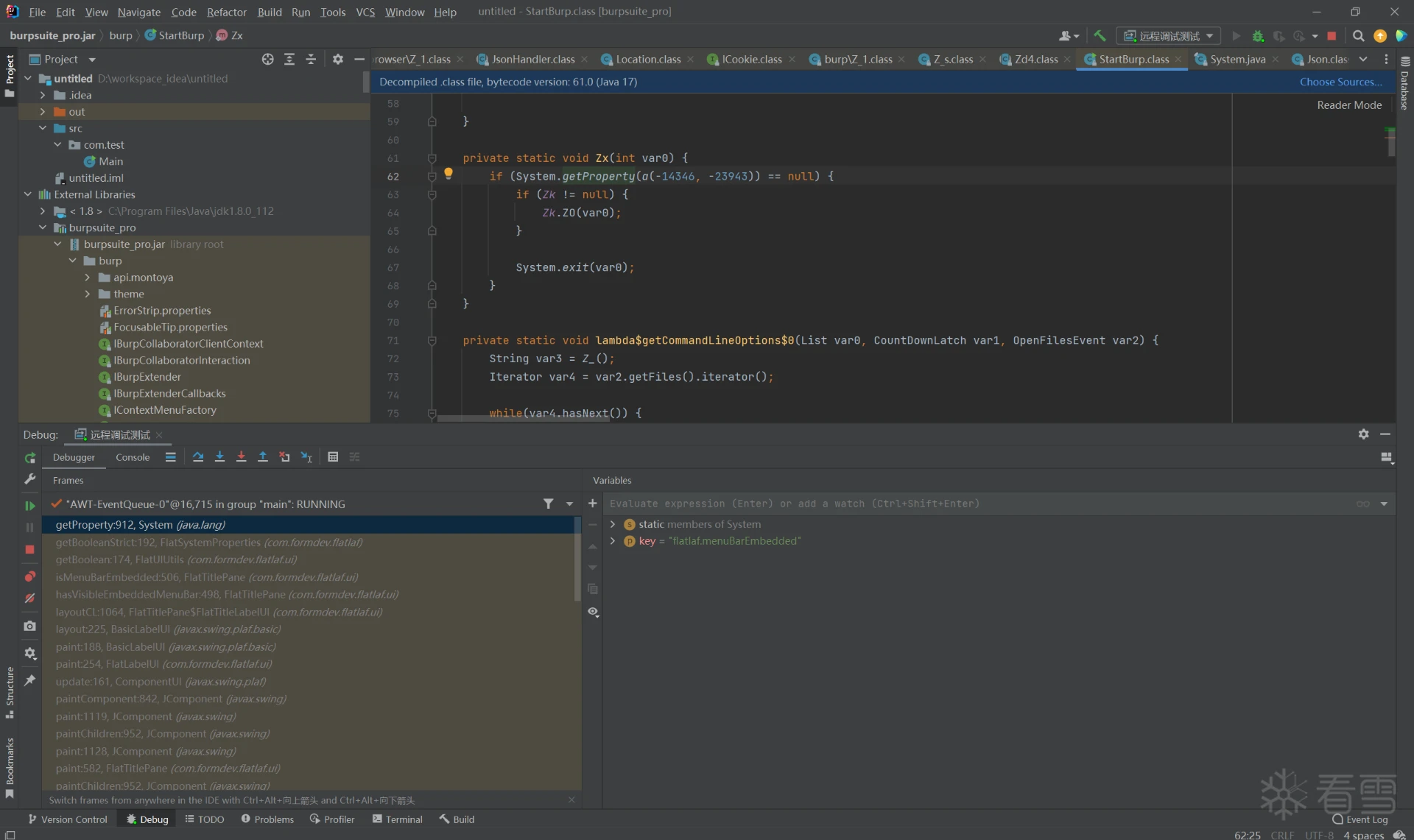This screenshot has height=840, width=1414.
Task: Click the camera thread dump icon
Action: (x=29, y=626)
